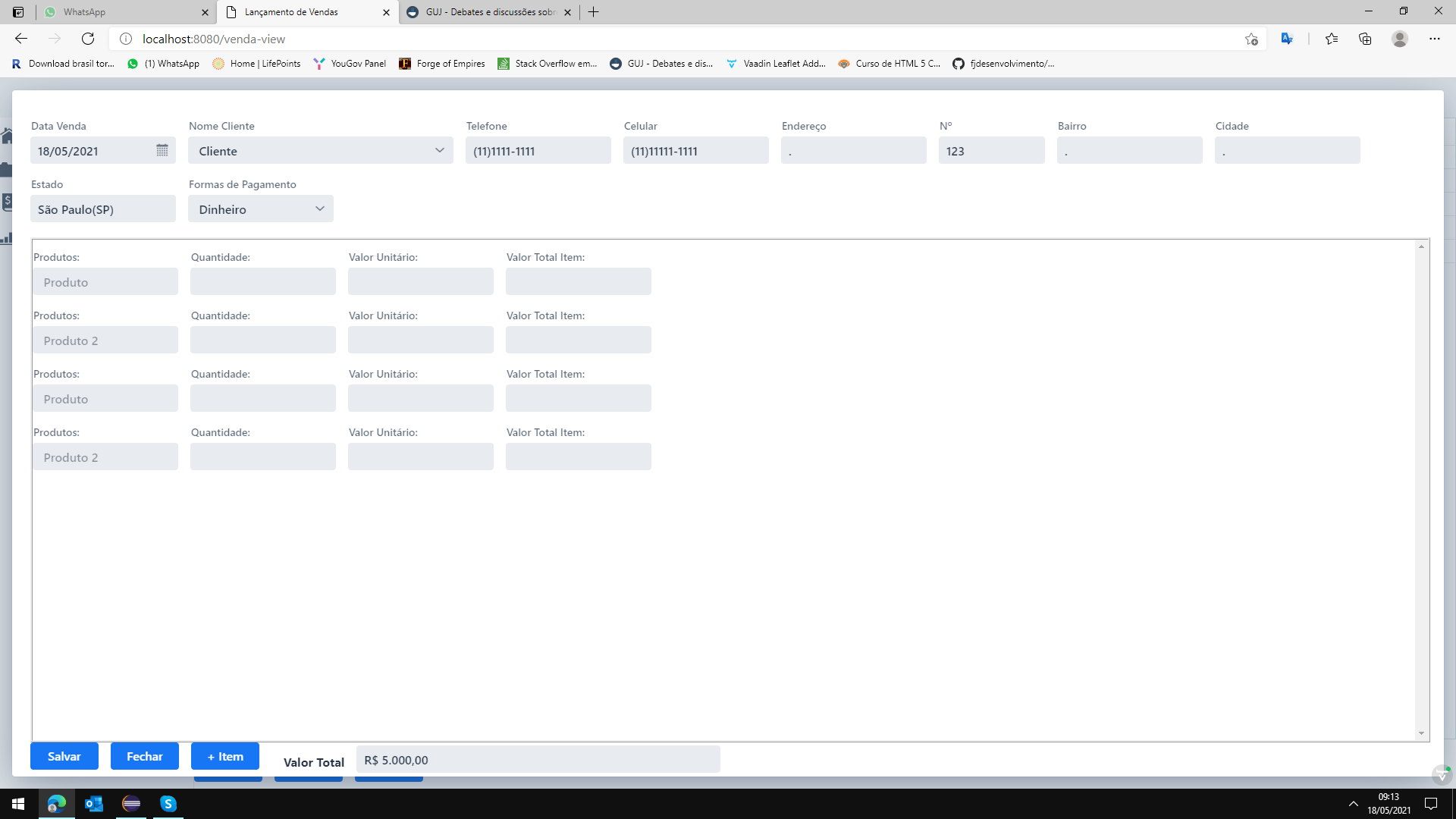Open the browser profile avatar

[x=1400, y=39]
